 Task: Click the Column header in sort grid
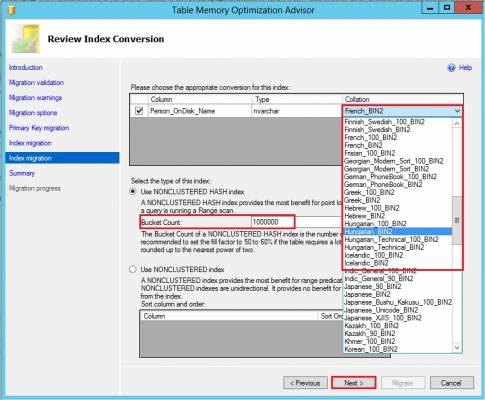click(229, 316)
